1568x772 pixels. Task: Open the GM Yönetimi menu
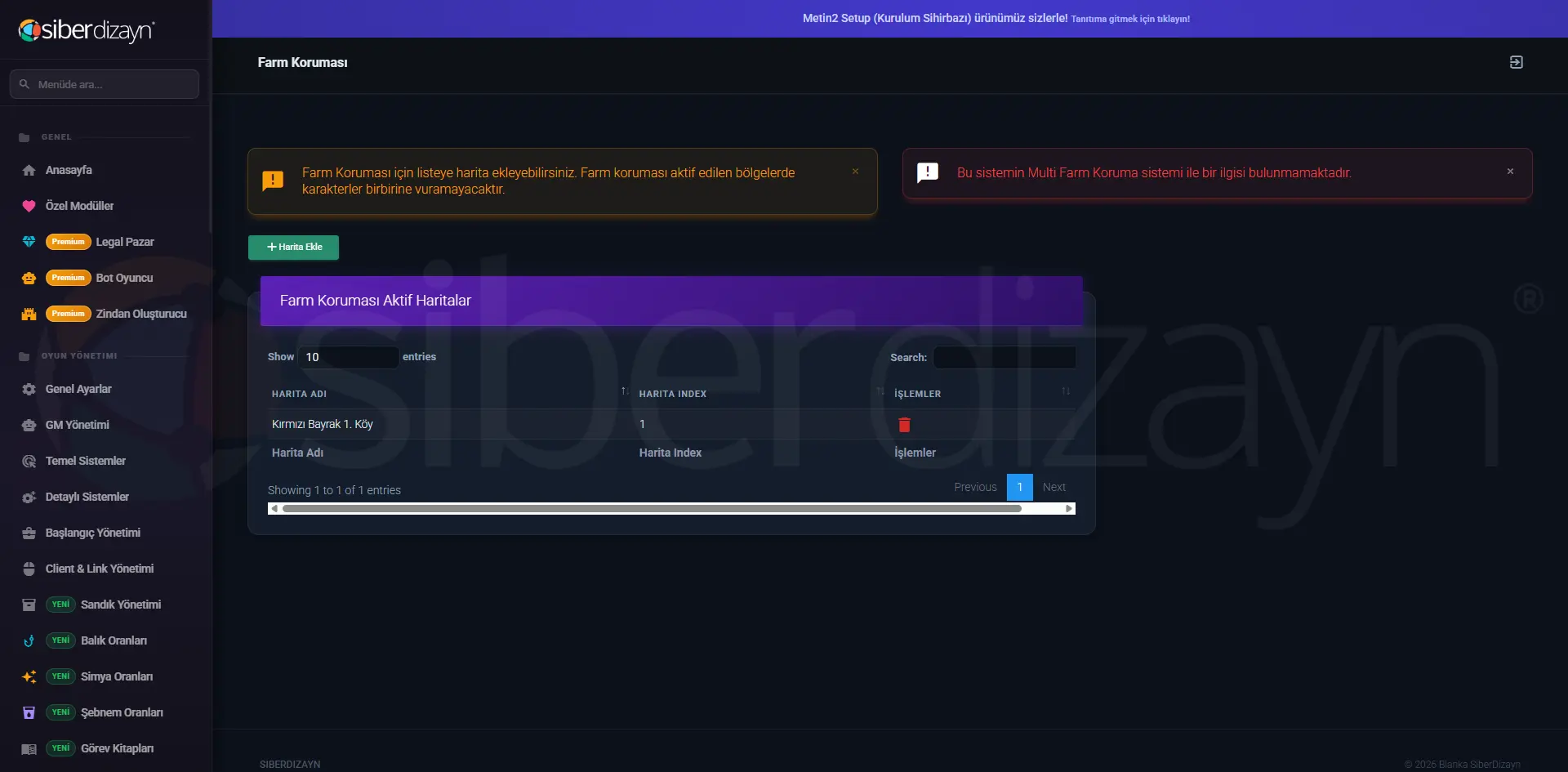(x=78, y=425)
